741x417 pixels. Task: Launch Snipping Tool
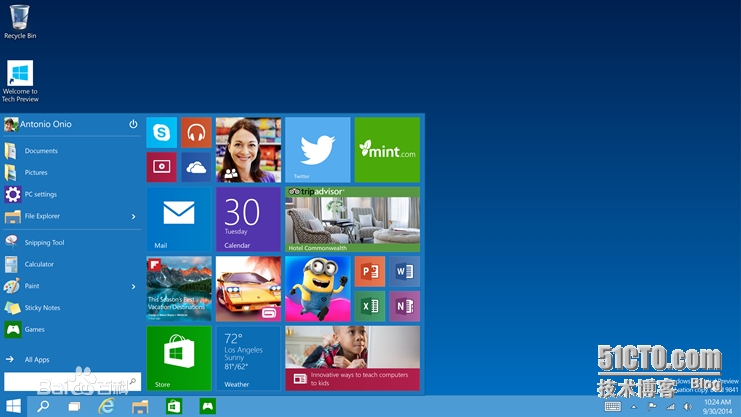pyautogui.click(x=72, y=243)
